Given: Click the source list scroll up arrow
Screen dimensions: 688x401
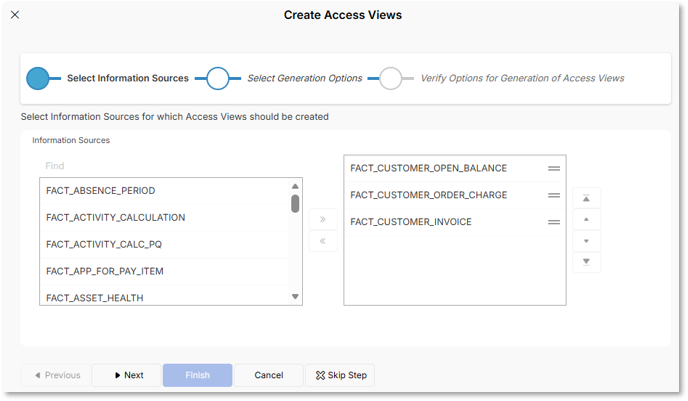Looking at the screenshot, I should coord(295,186).
